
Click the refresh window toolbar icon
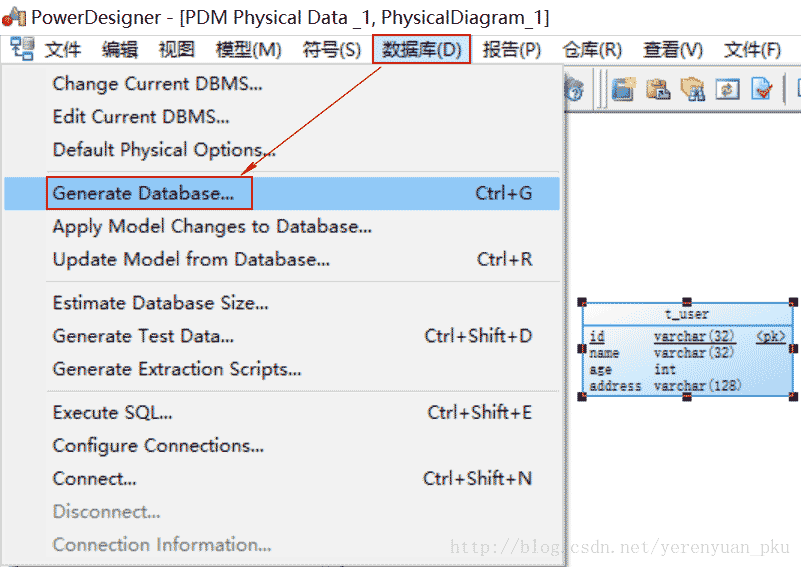(x=727, y=90)
